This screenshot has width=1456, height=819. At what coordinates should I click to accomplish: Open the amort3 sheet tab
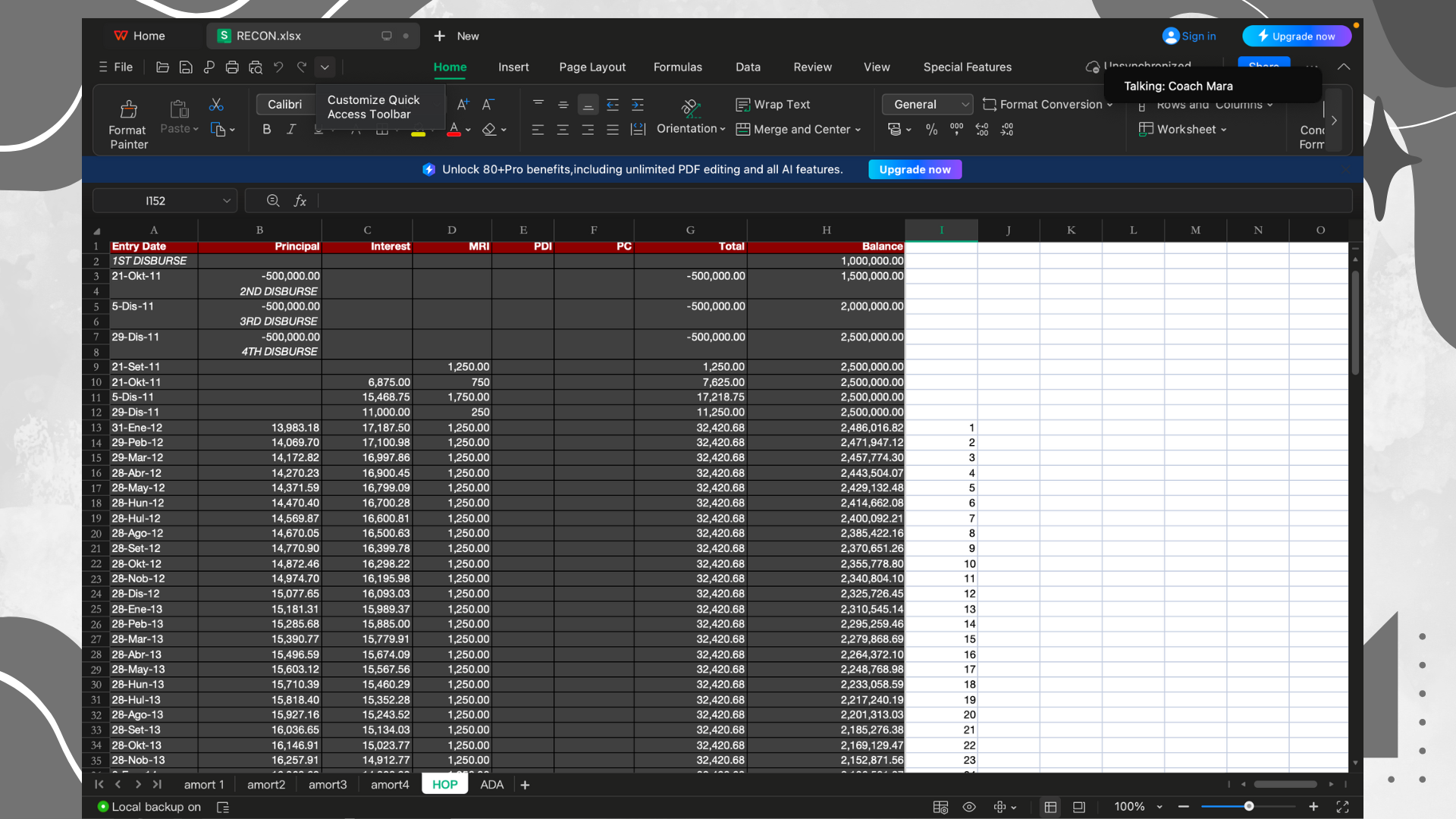[x=327, y=785]
